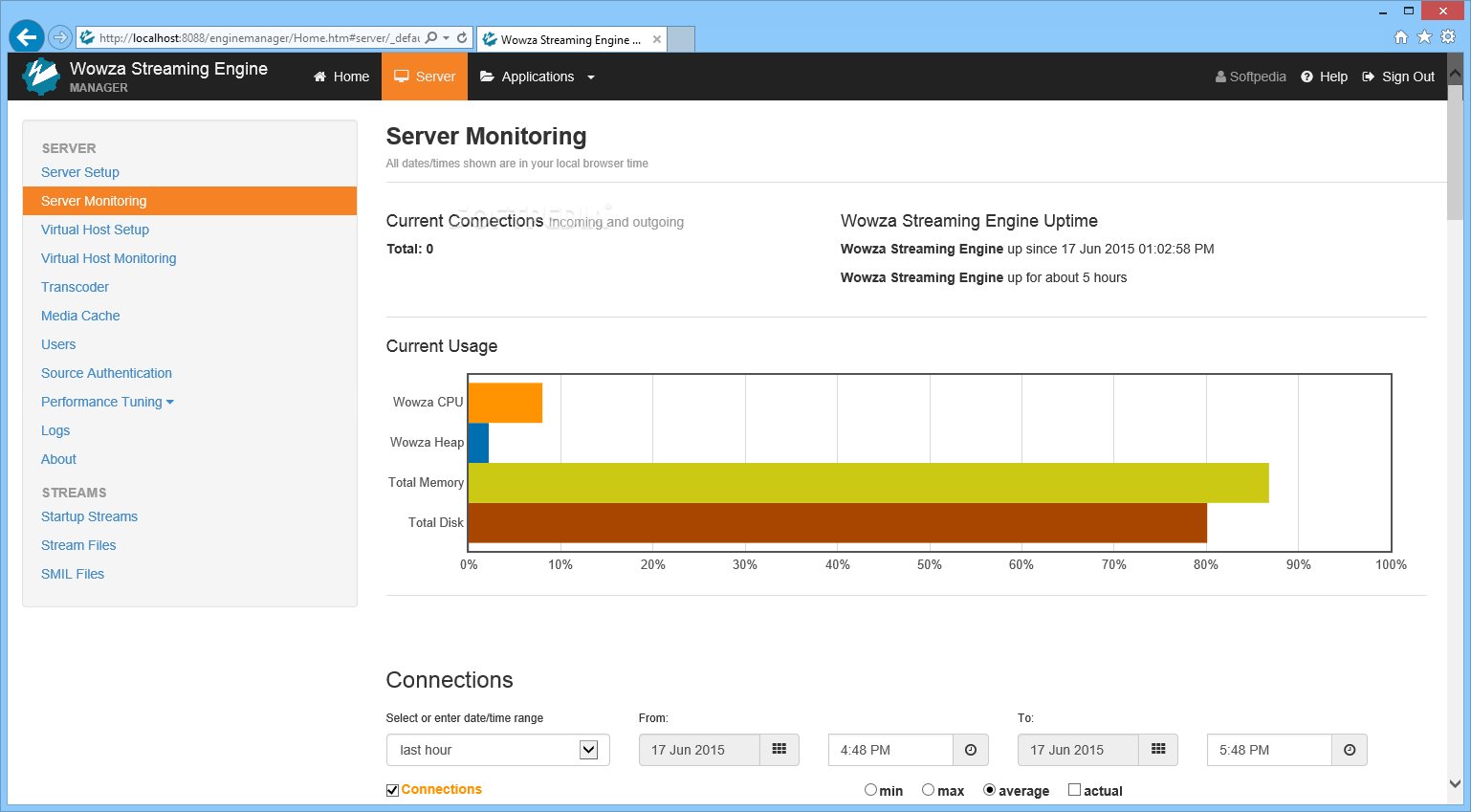Go back with the browser back arrow
This screenshot has height=812, width=1471.
[27, 37]
